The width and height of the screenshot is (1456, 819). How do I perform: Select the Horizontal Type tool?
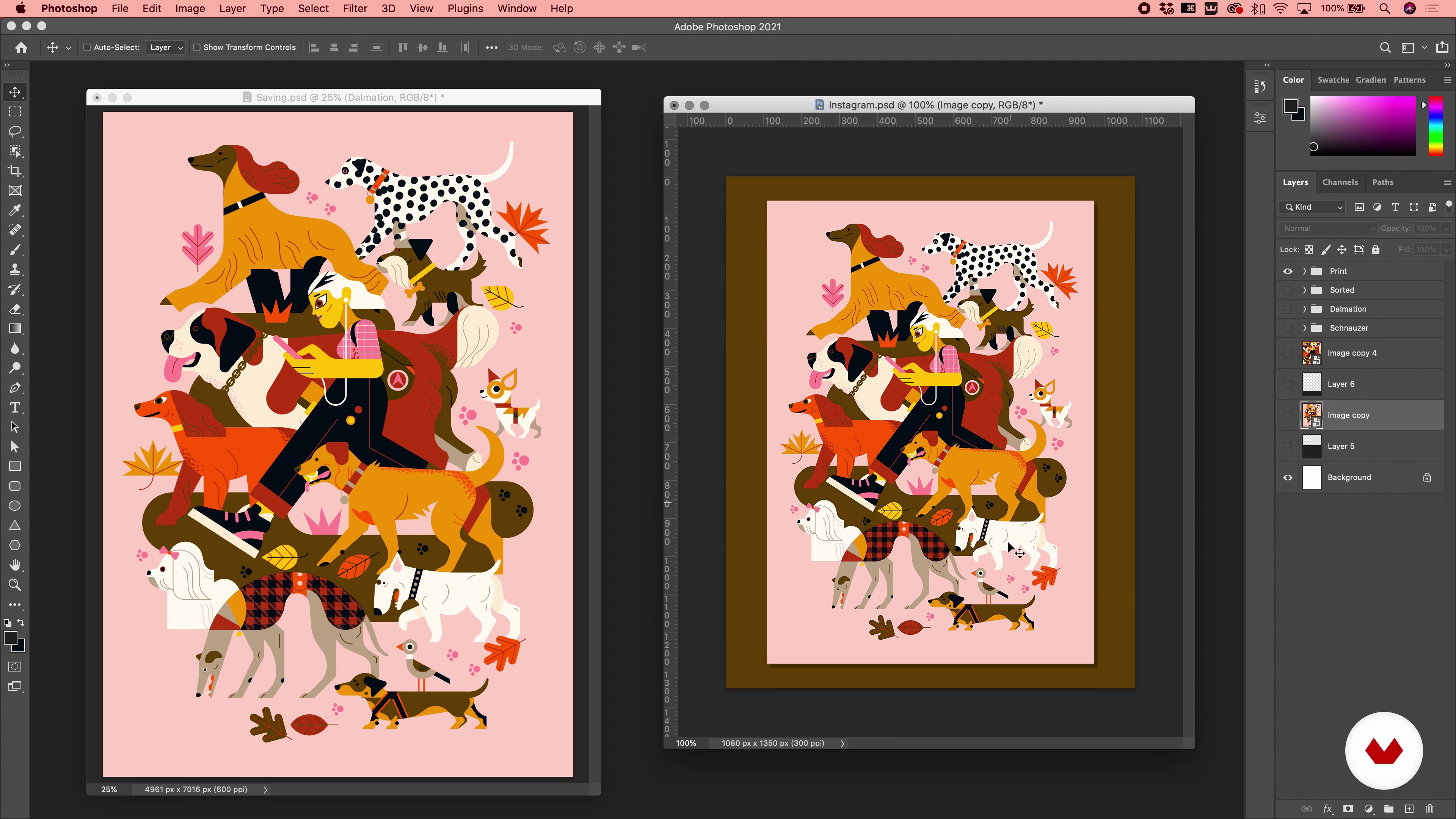(15, 408)
